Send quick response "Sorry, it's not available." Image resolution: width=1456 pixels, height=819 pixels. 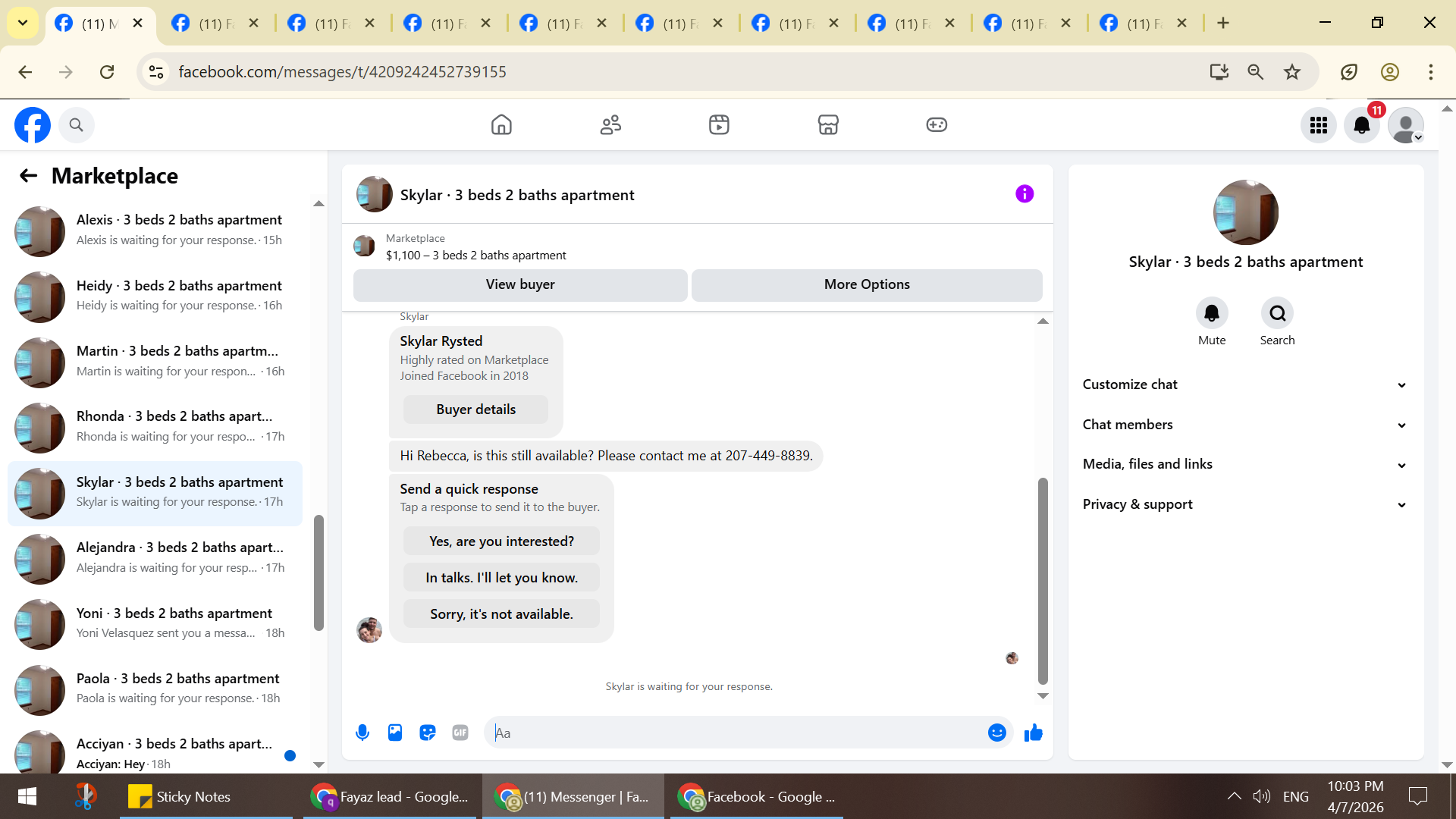pyautogui.click(x=501, y=614)
